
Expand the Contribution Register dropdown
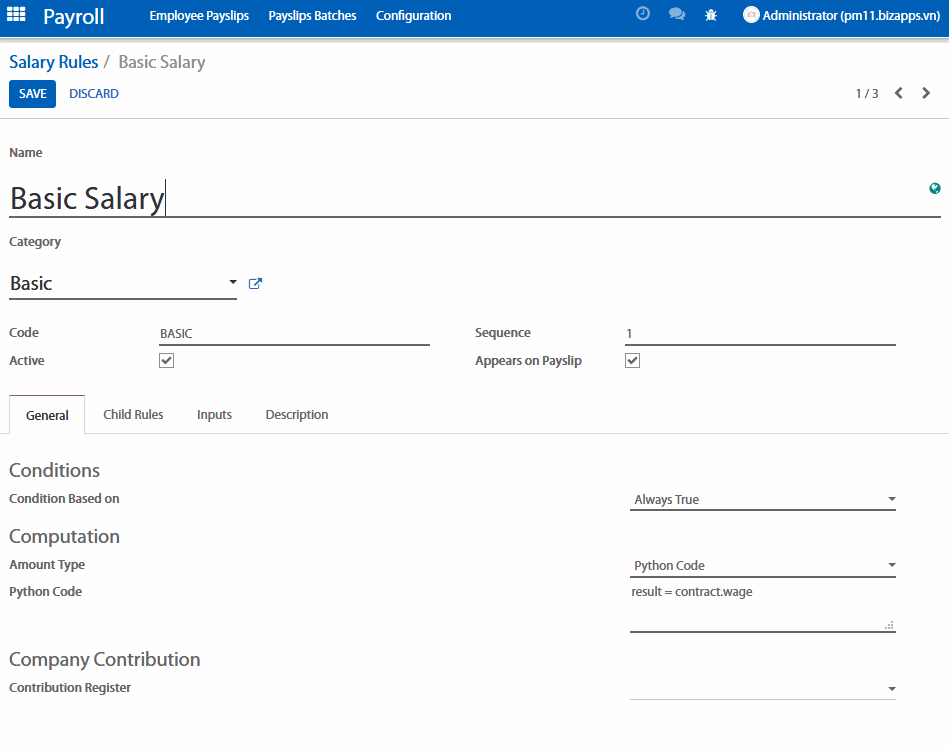pos(762,688)
